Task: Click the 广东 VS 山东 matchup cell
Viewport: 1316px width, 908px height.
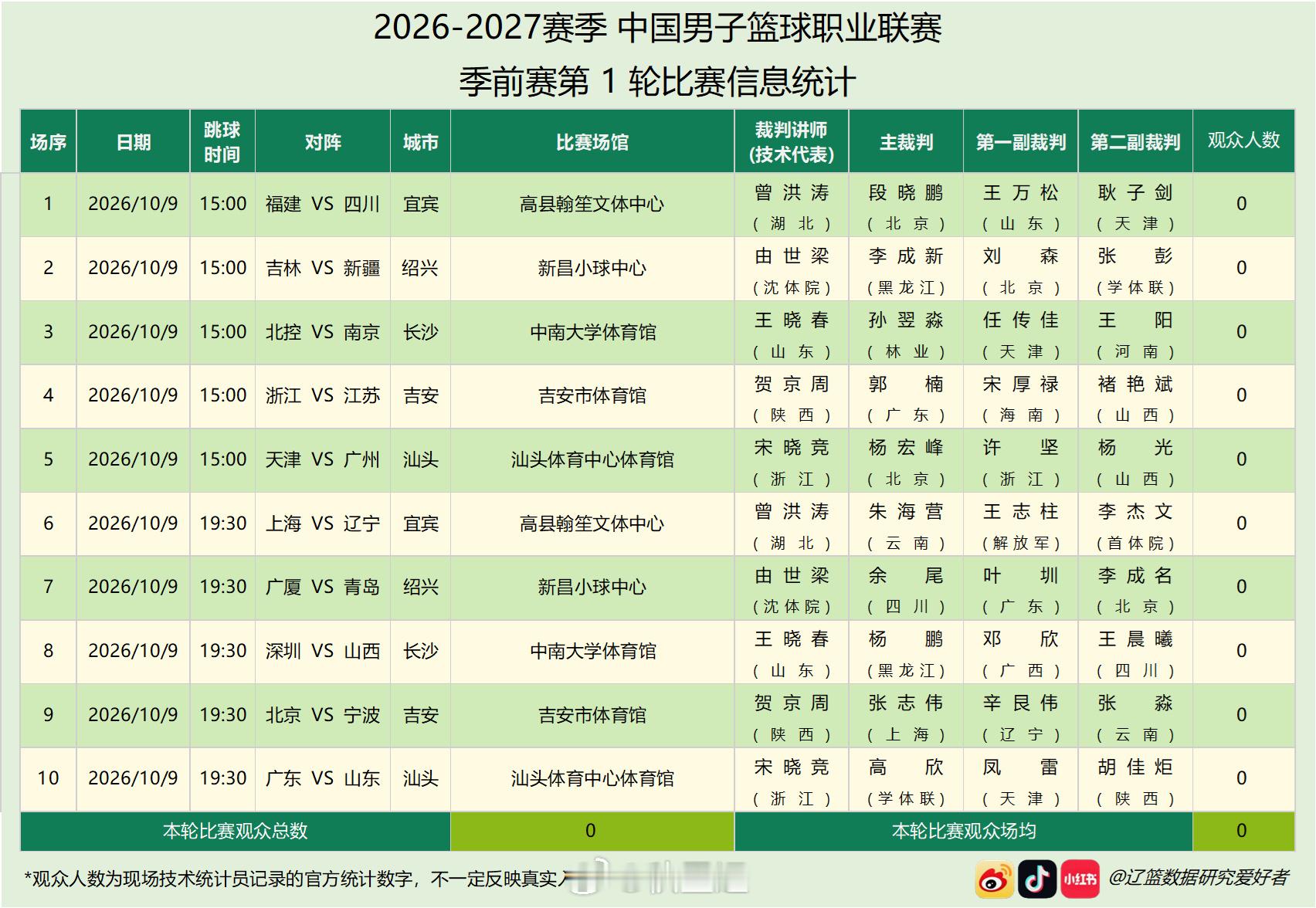Action: (323, 778)
